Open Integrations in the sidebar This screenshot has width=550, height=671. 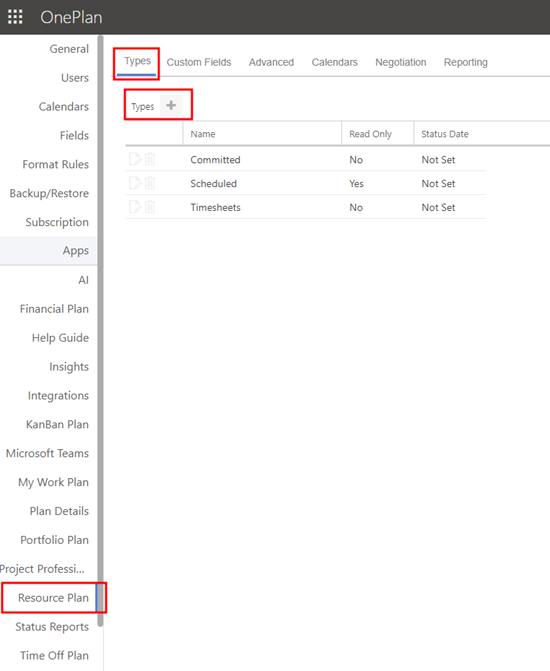pyautogui.click(x=58, y=396)
